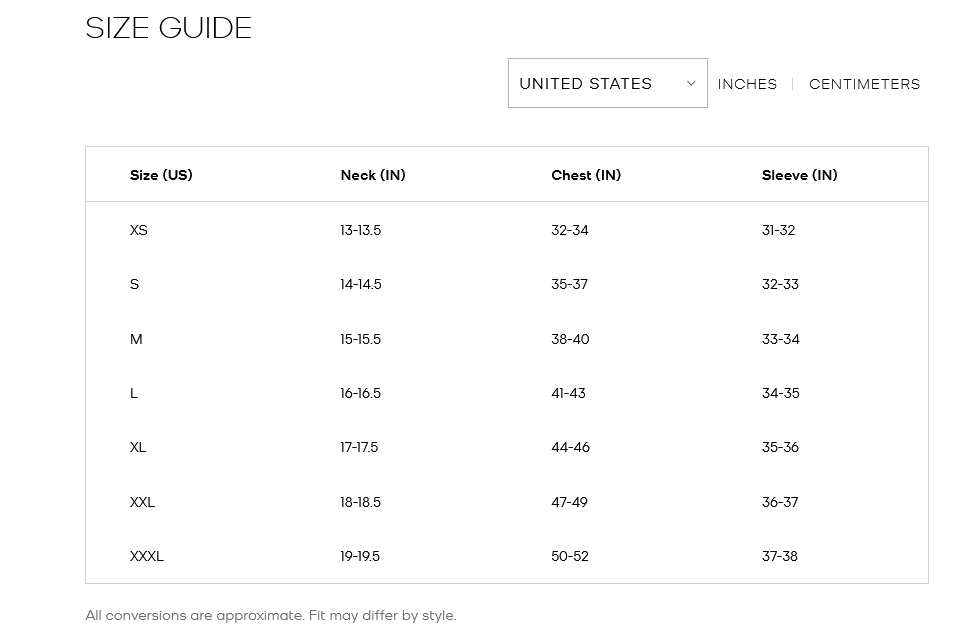Click the Chest (IN) column header

tap(586, 175)
